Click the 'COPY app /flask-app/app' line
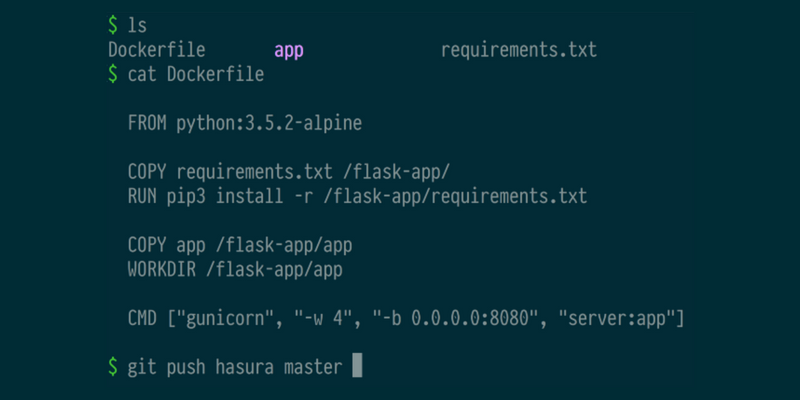 [x=240, y=246]
